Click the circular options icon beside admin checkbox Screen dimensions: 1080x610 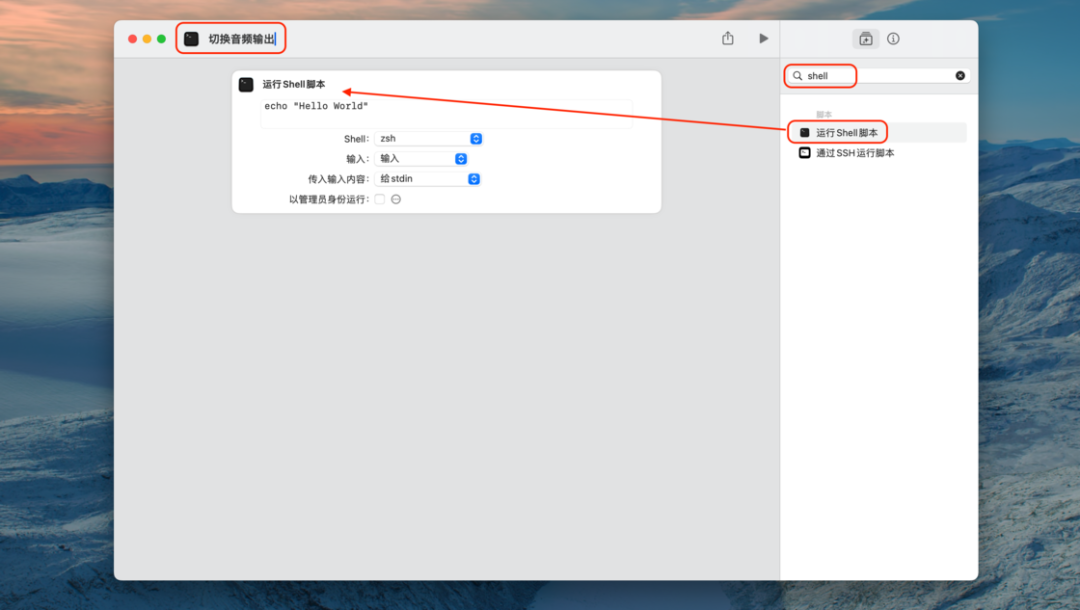tap(396, 199)
